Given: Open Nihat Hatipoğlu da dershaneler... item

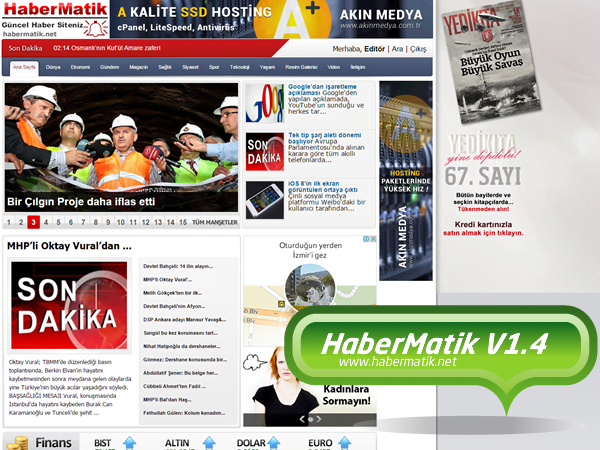Looking at the screenshot, I should point(182,347).
